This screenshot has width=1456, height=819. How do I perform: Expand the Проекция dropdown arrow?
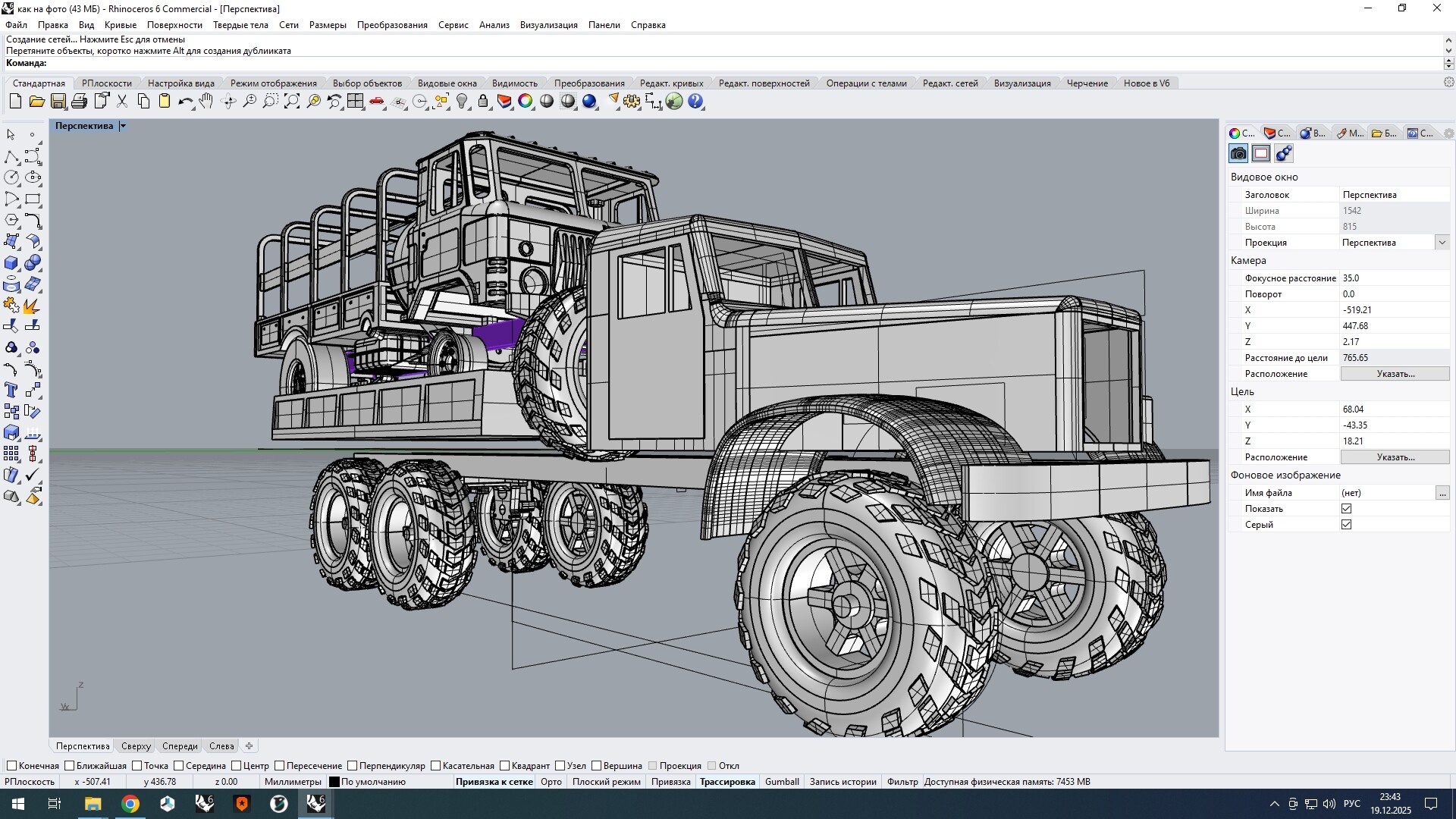[1442, 243]
